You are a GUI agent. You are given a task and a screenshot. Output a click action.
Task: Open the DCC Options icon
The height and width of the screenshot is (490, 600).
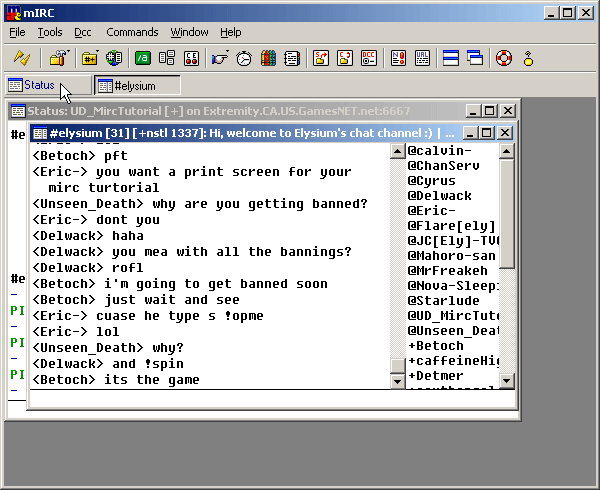tap(369, 58)
